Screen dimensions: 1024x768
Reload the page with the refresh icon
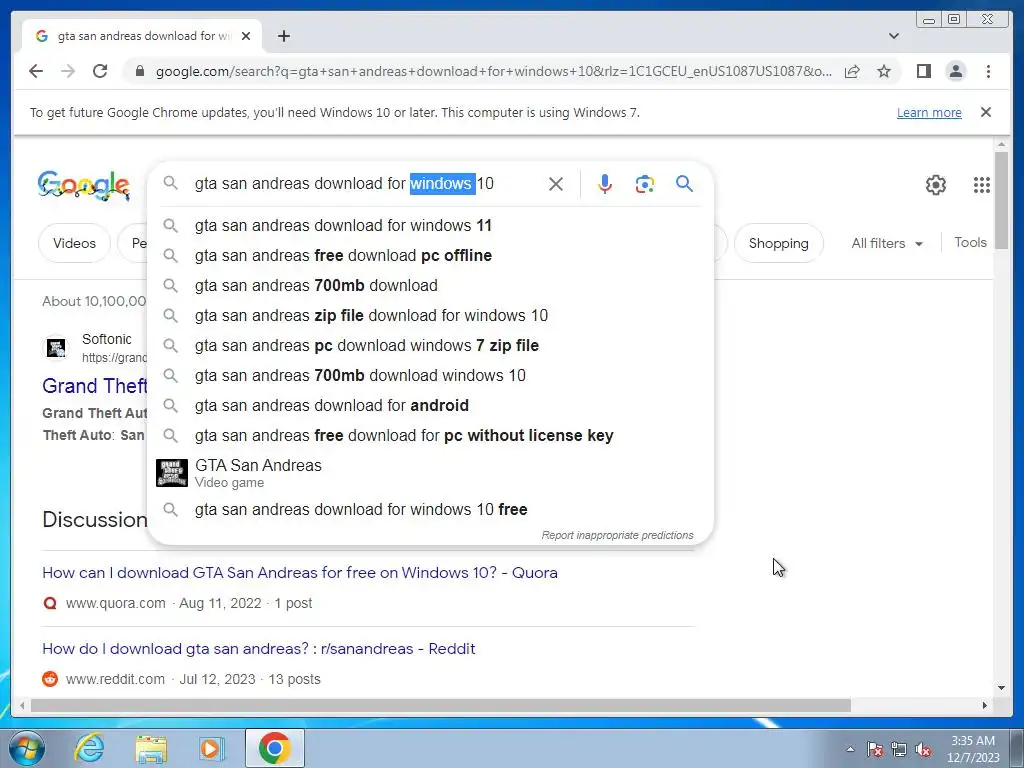coord(100,71)
